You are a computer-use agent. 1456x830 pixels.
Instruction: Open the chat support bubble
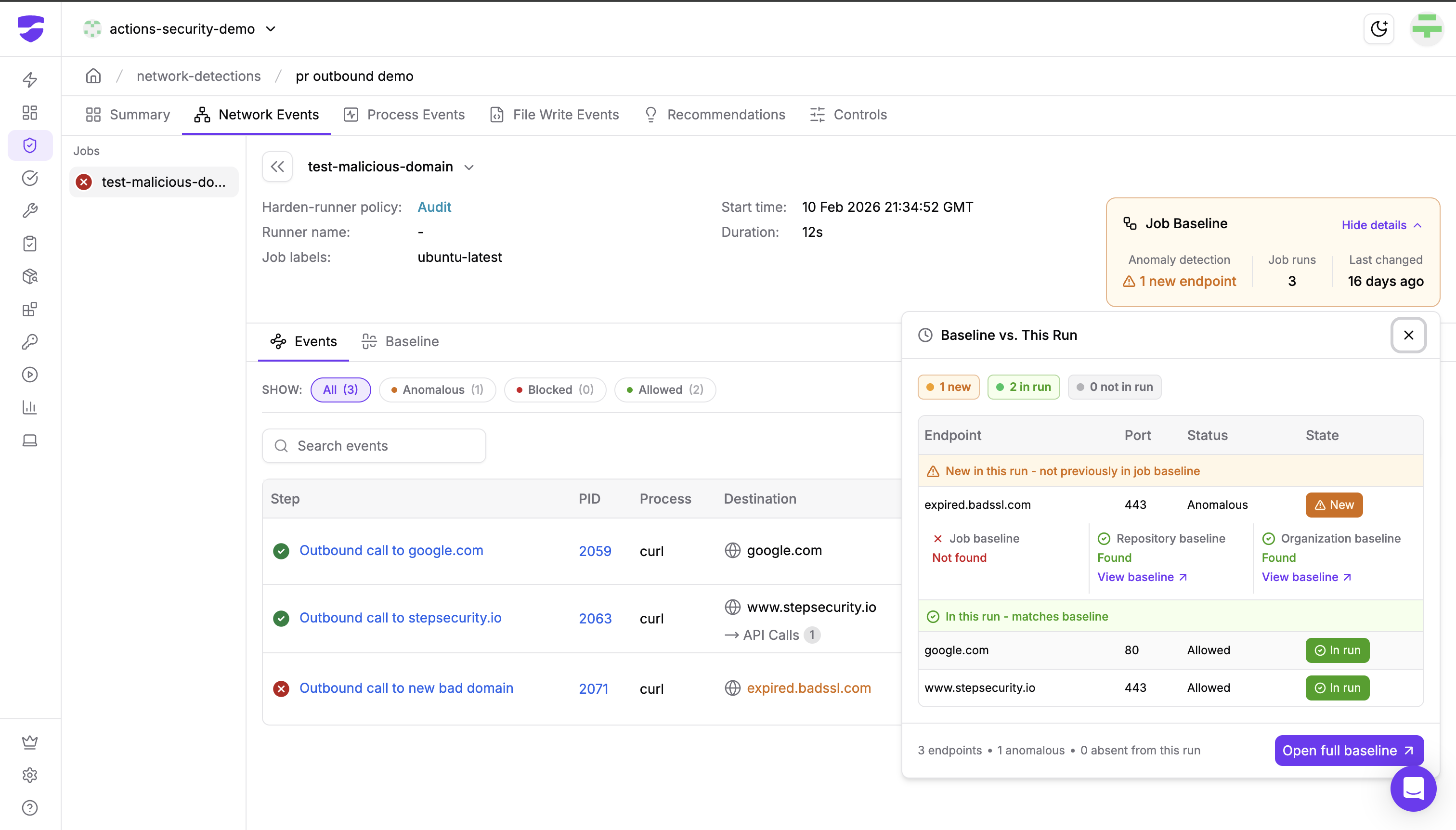(1413, 789)
